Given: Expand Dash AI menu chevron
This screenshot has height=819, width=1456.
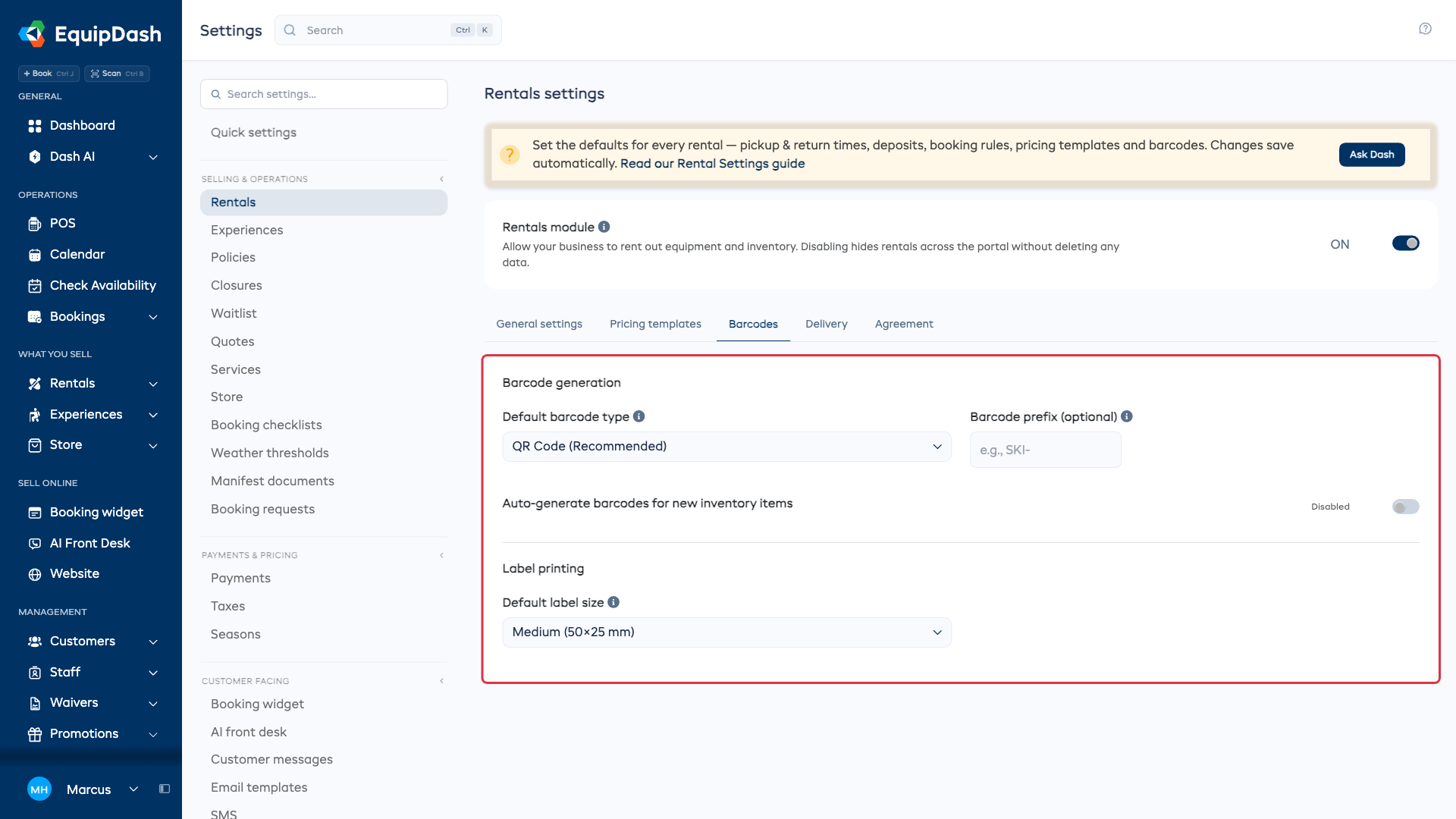Looking at the screenshot, I should (153, 157).
